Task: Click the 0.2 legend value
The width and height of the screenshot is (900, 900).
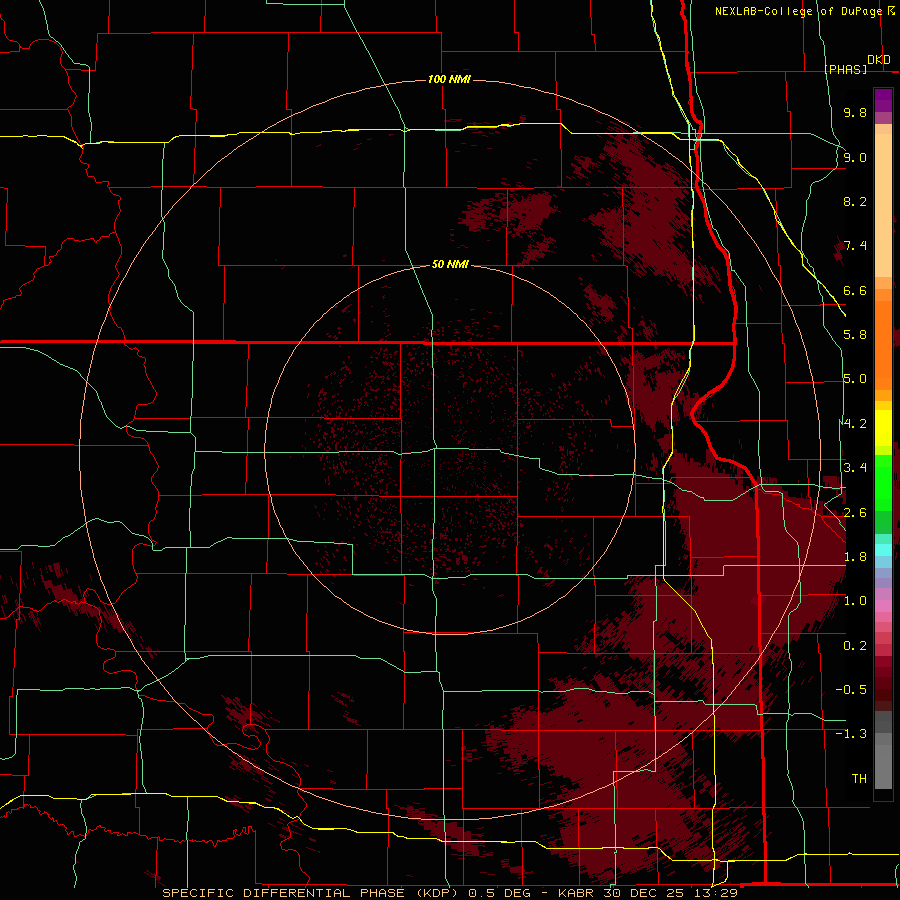Action: [855, 646]
